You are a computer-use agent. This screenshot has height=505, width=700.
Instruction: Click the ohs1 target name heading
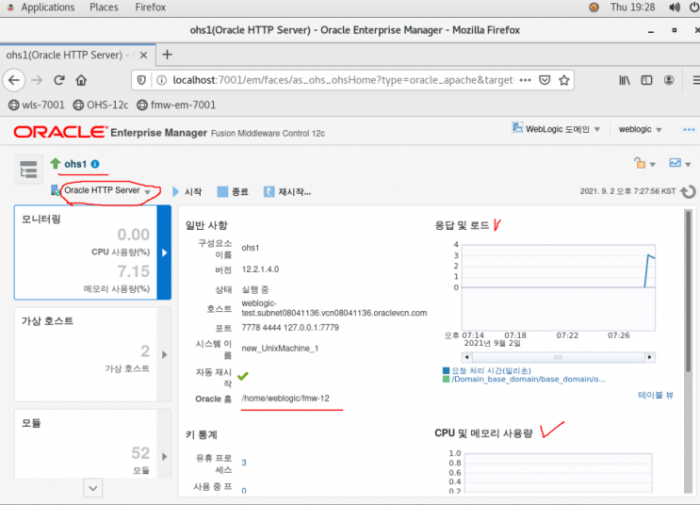pos(75,164)
